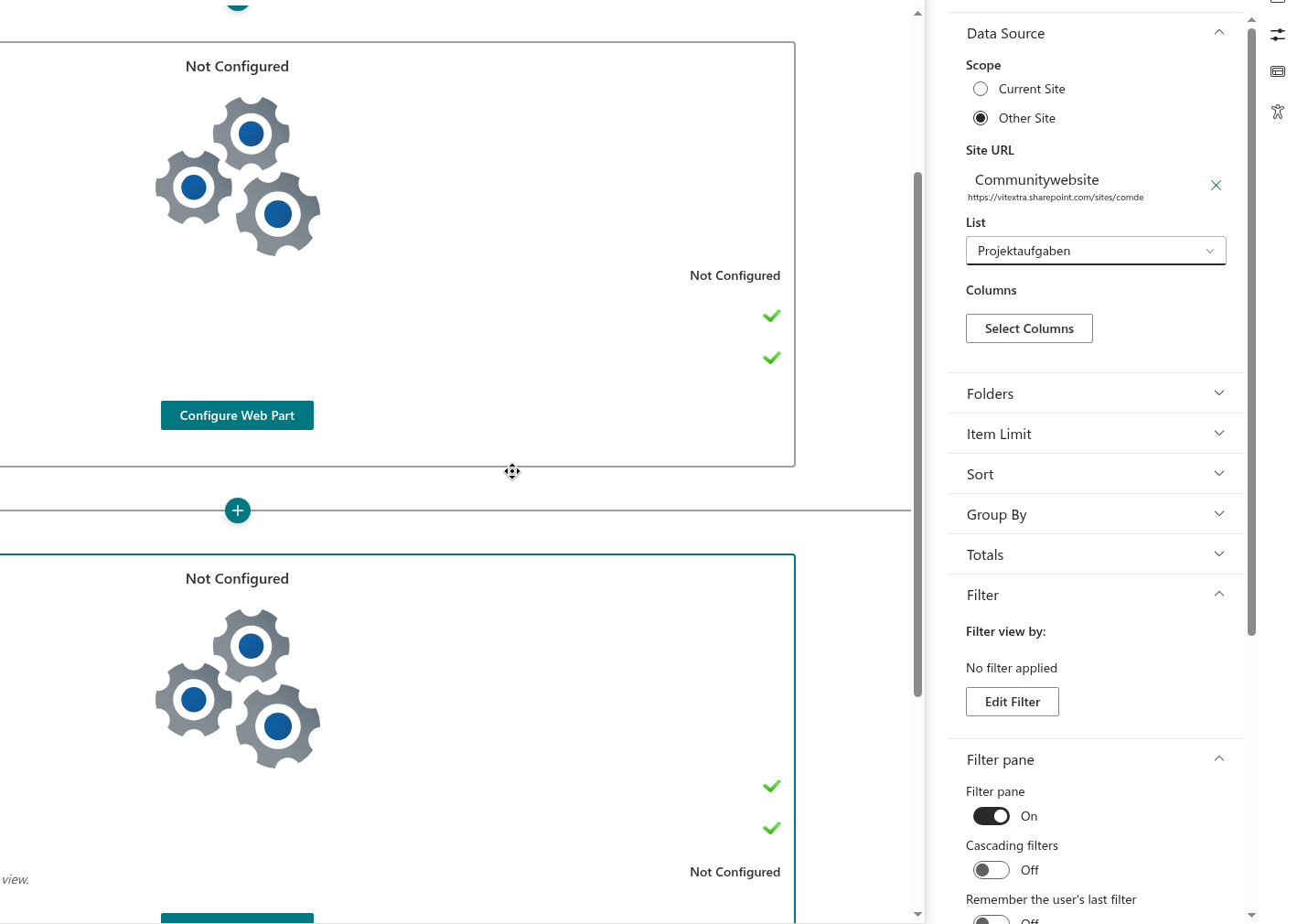Image resolution: width=1308 pixels, height=924 pixels.
Task: Open the Edit Filter button
Action: (x=1013, y=702)
